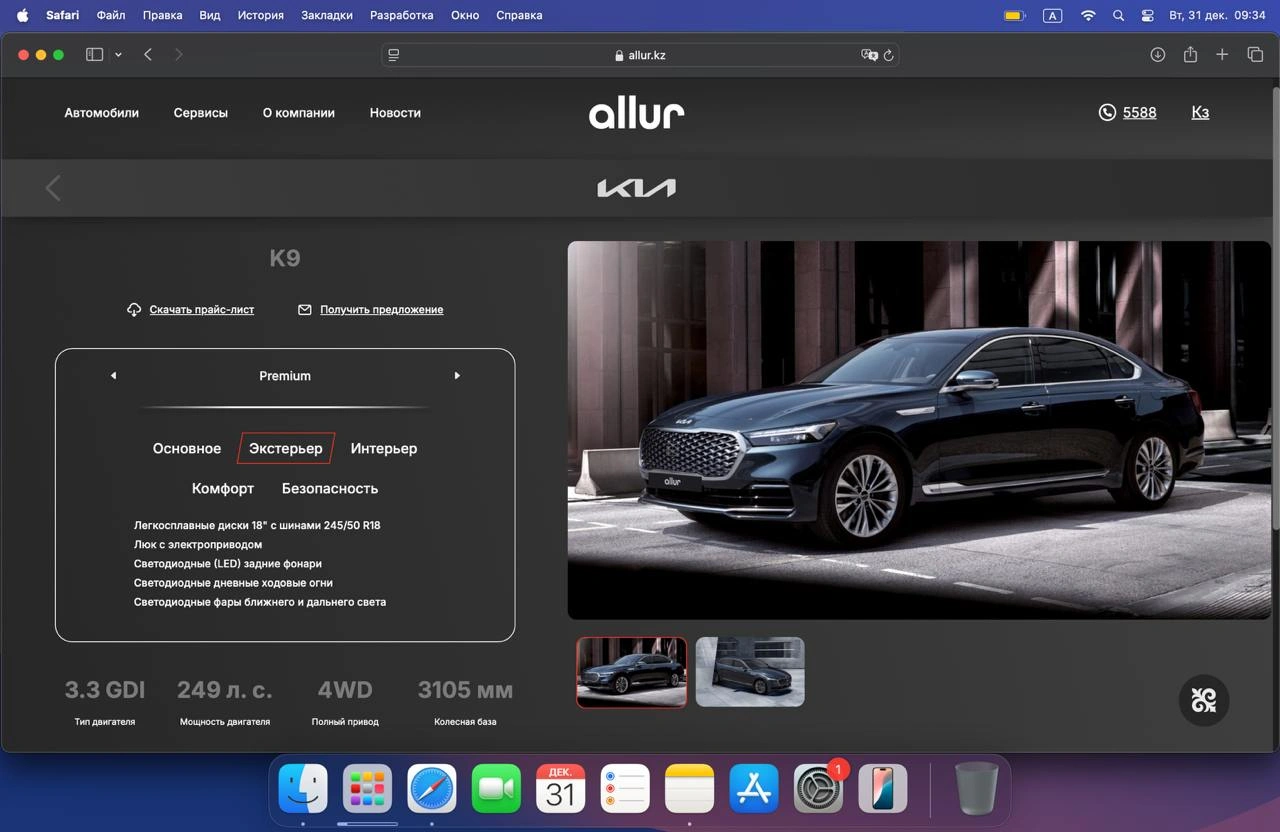Open the reader/page menu icon in address bar
The width and height of the screenshot is (1280, 832).
tap(394, 55)
